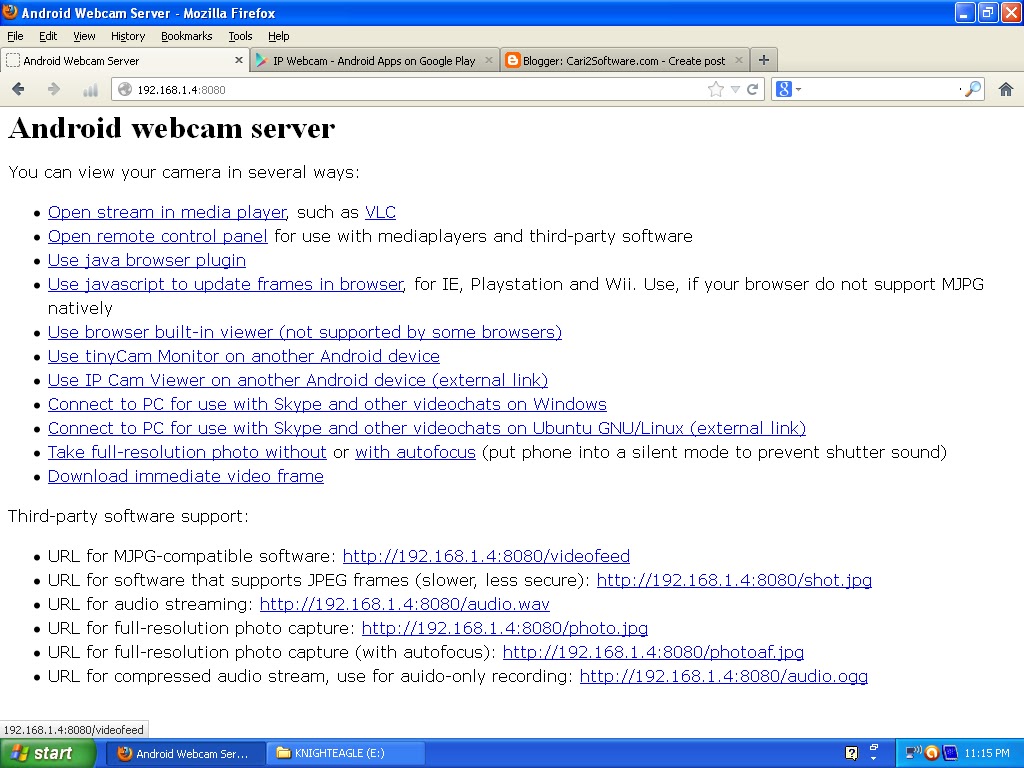Screen dimensions: 1024x768
Task: Close the Android Webcam Server tab
Action: [x=239, y=60]
